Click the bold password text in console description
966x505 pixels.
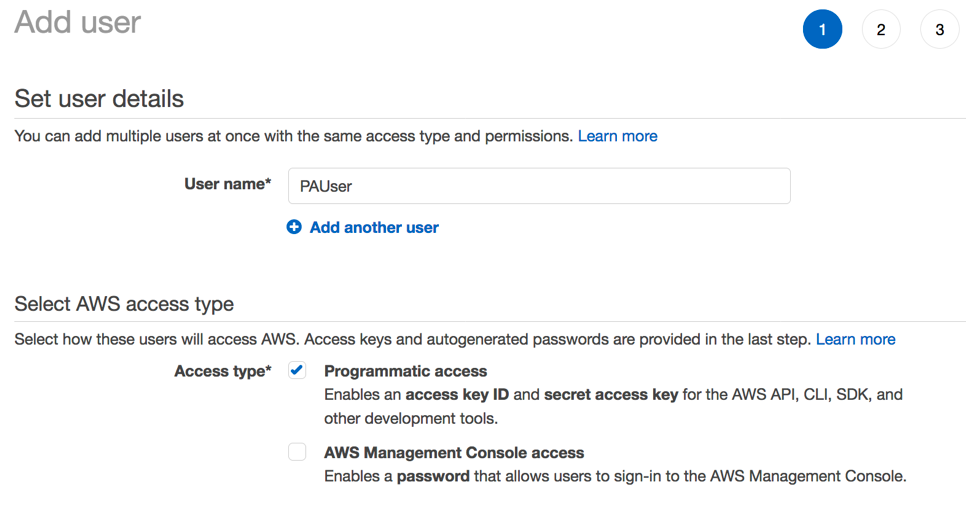(x=433, y=476)
